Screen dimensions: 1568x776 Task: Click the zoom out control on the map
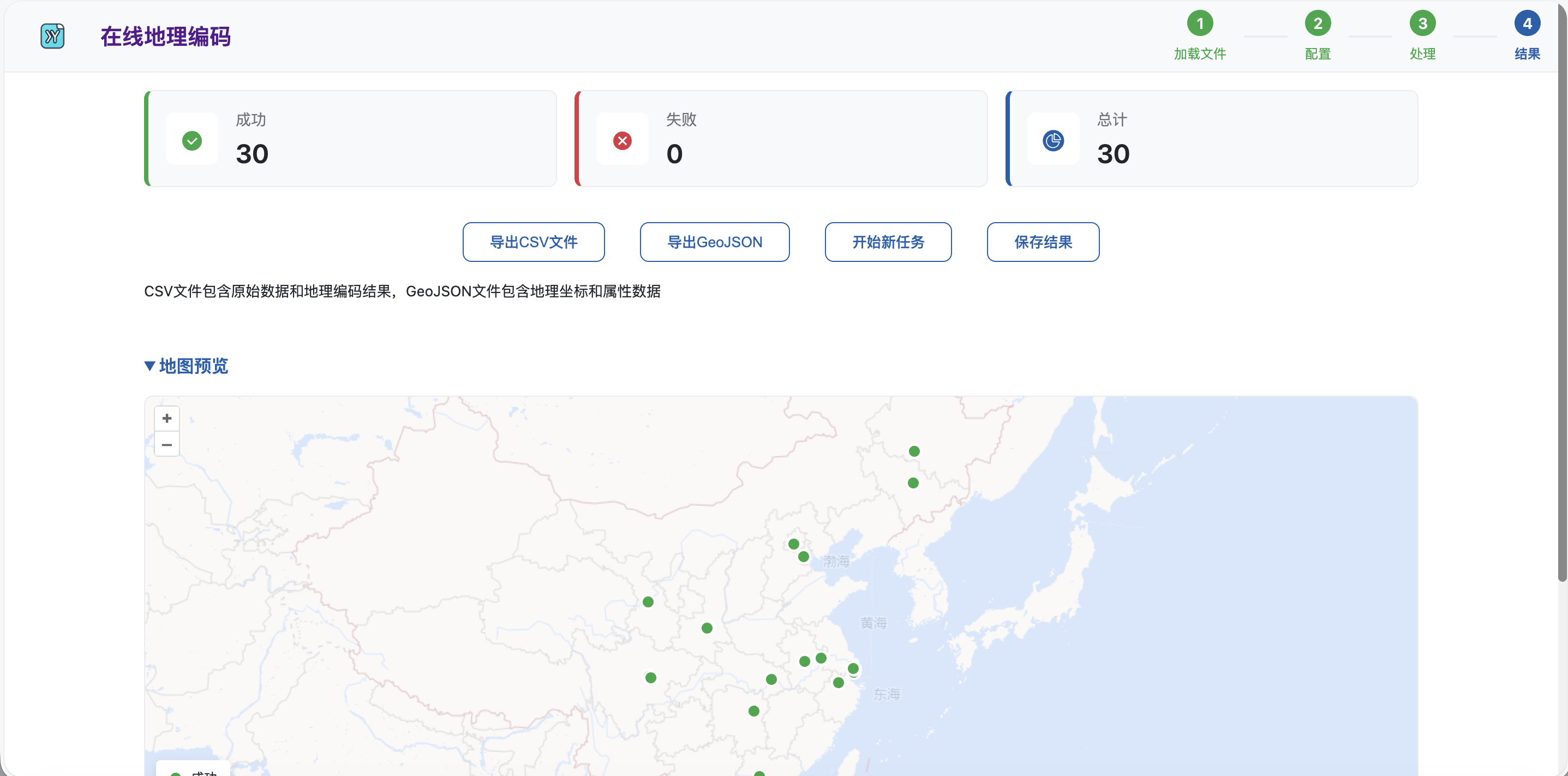[x=167, y=444]
